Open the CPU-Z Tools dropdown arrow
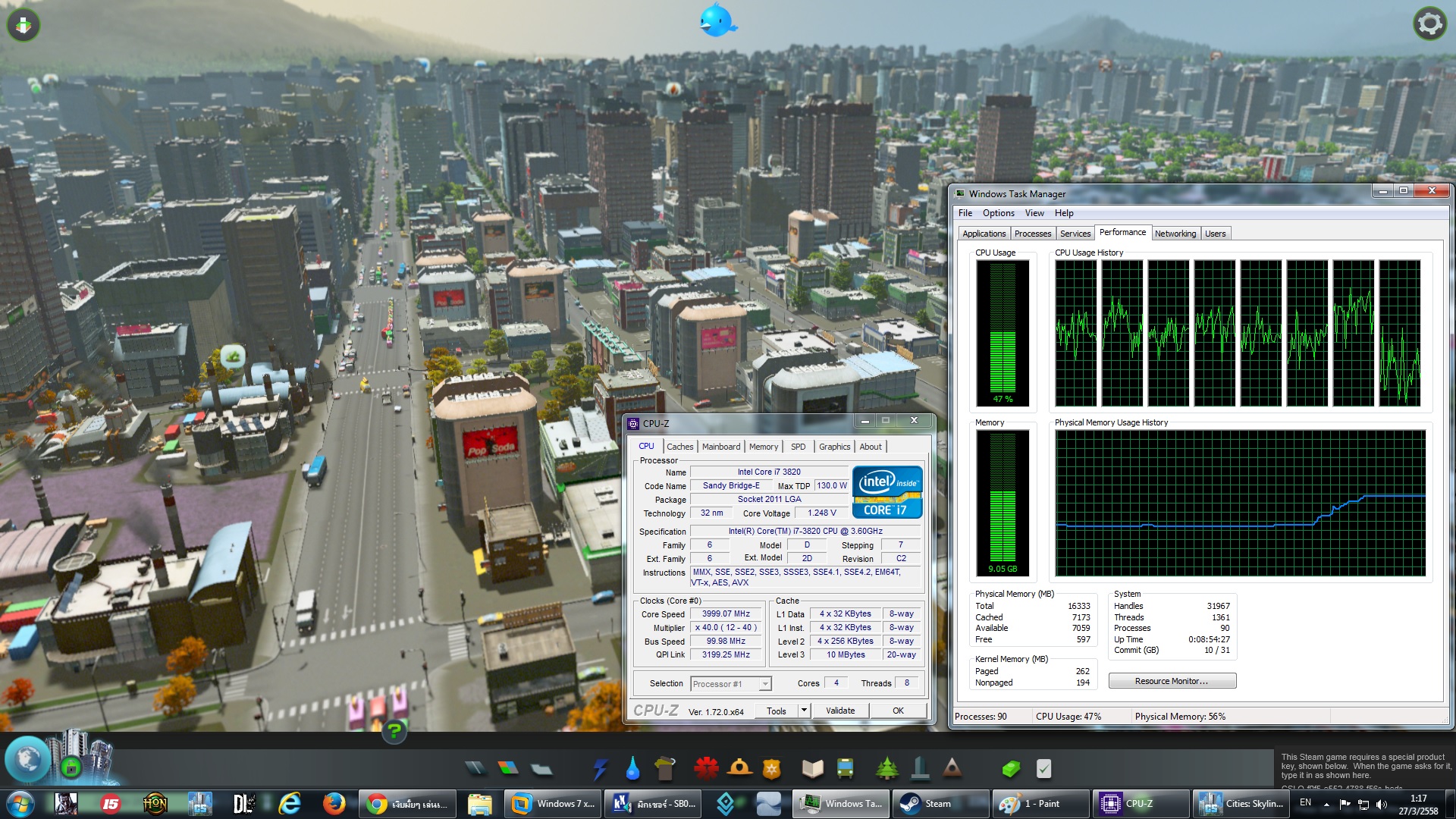Image resolution: width=1456 pixels, height=819 pixels. coord(804,711)
